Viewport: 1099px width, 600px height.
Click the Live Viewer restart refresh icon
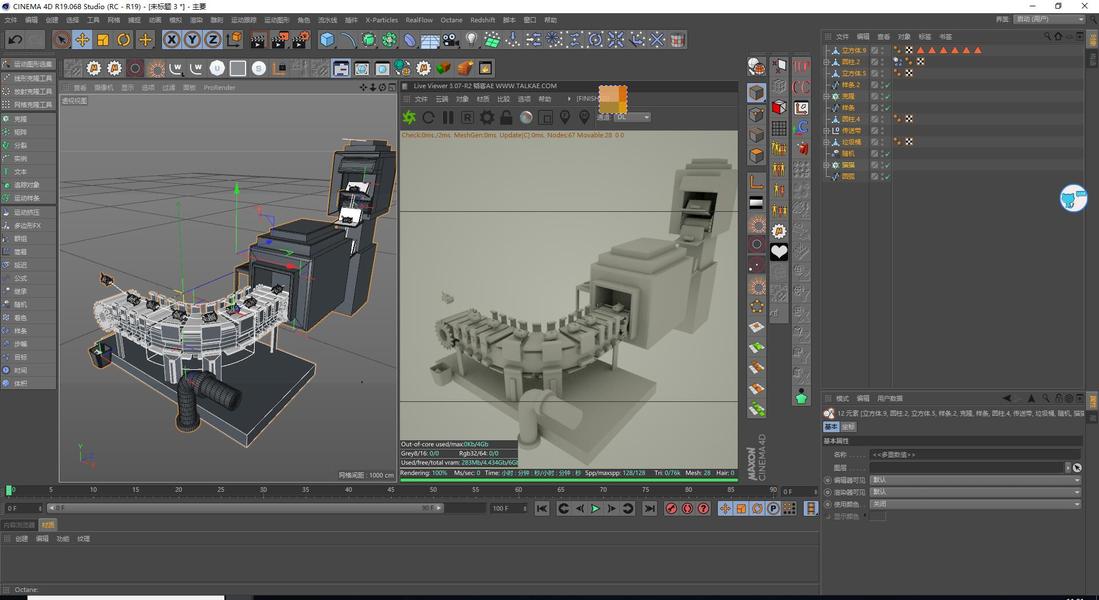[x=428, y=117]
